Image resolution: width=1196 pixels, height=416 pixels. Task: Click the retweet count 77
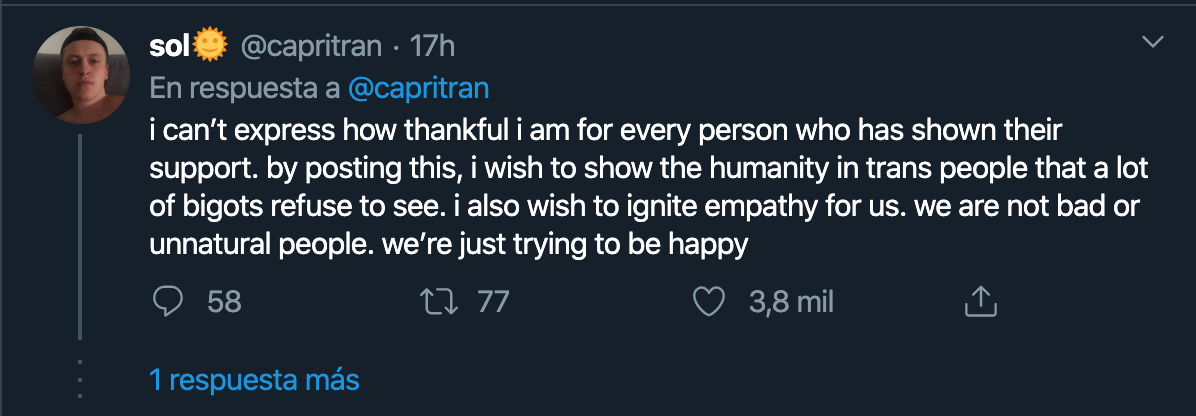493,301
